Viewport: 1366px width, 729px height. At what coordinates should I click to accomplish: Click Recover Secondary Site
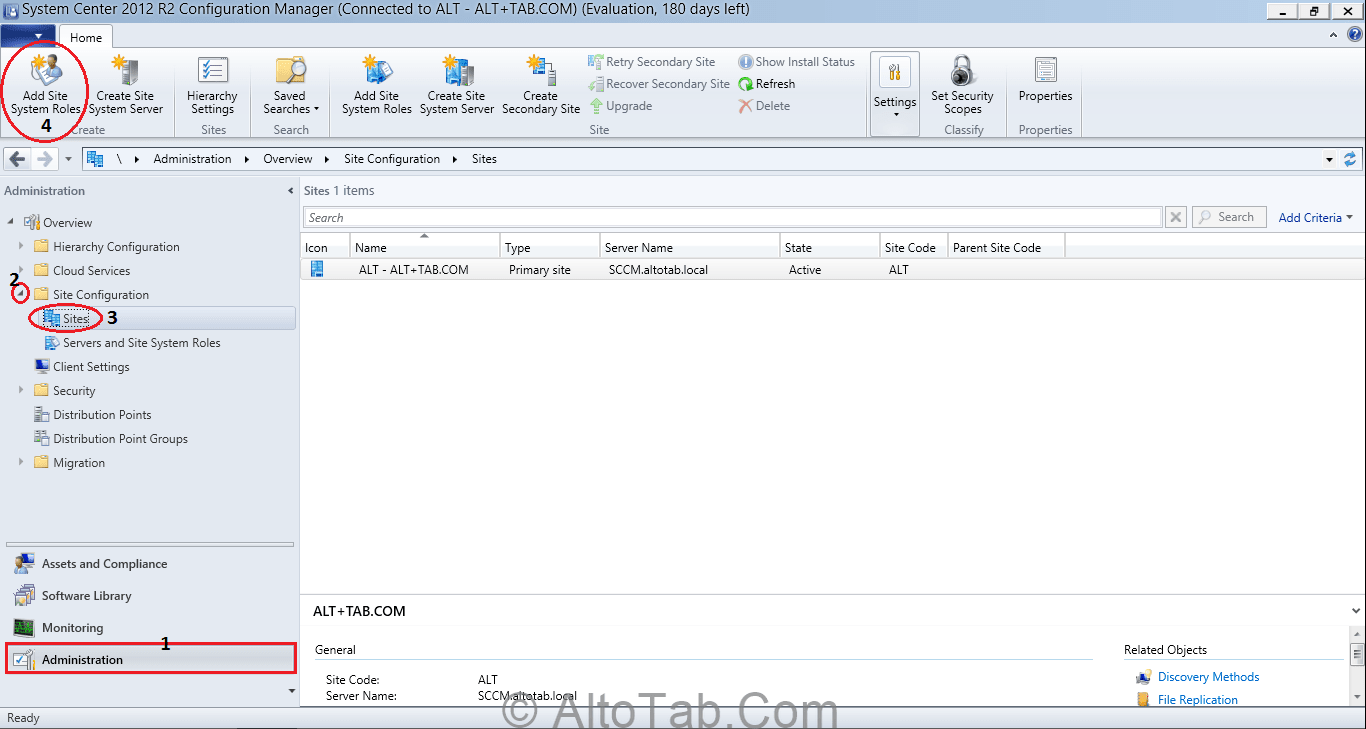tap(659, 84)
